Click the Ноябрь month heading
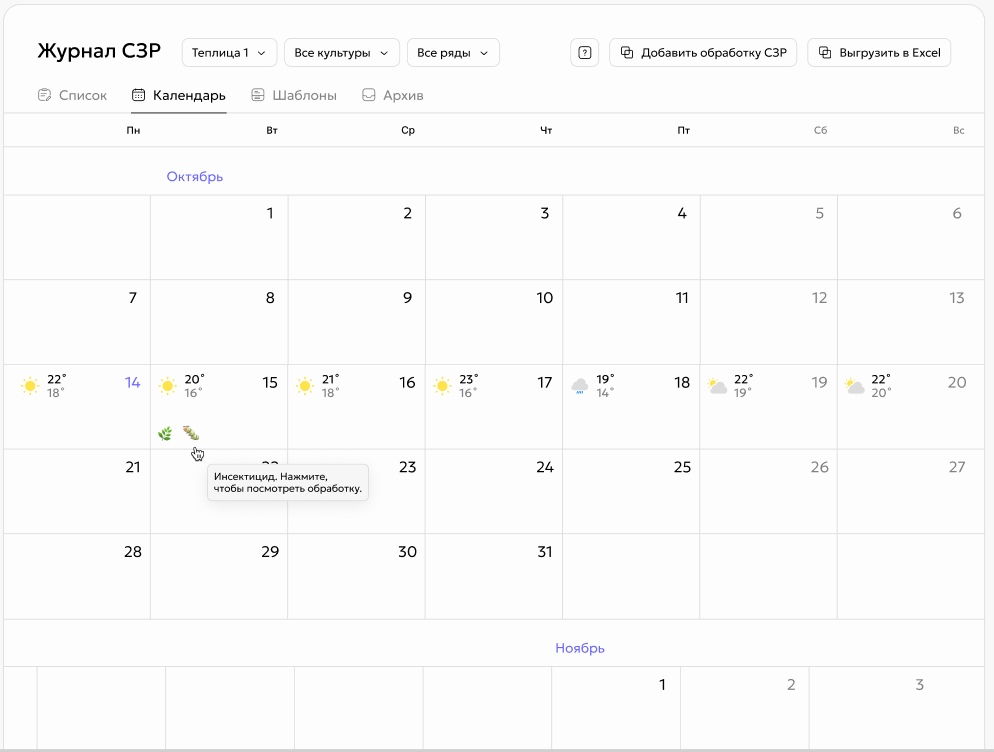The height and width of the screenshot is (752, 994). coord(580,648)
